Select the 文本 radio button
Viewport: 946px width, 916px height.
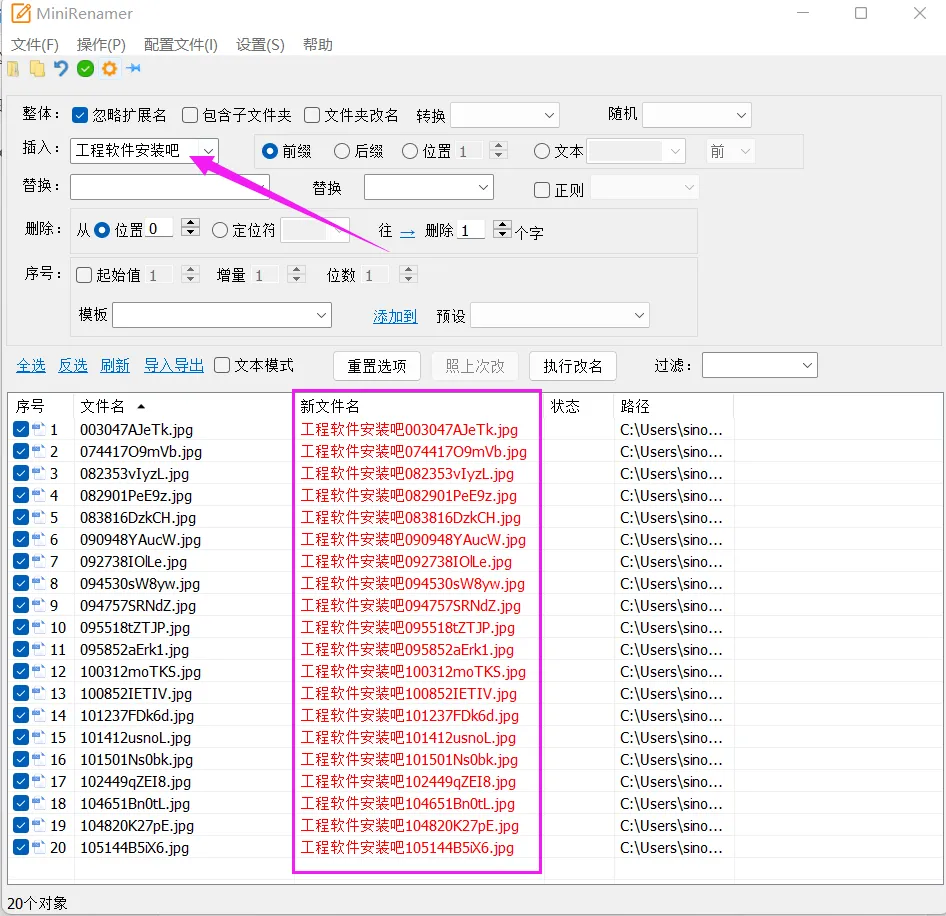542,151
